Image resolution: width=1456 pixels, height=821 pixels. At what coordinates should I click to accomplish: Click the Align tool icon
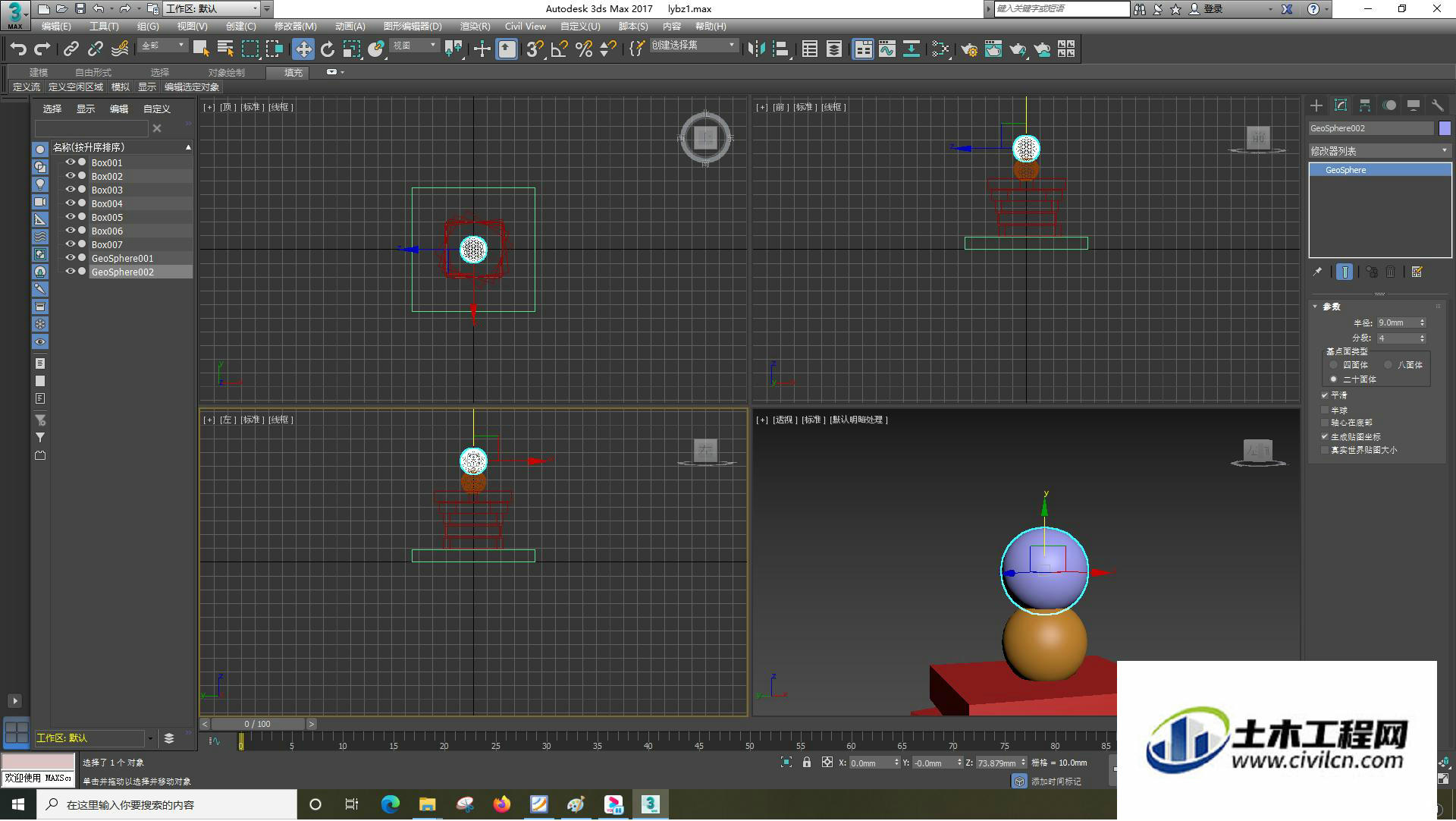point(780,49)
